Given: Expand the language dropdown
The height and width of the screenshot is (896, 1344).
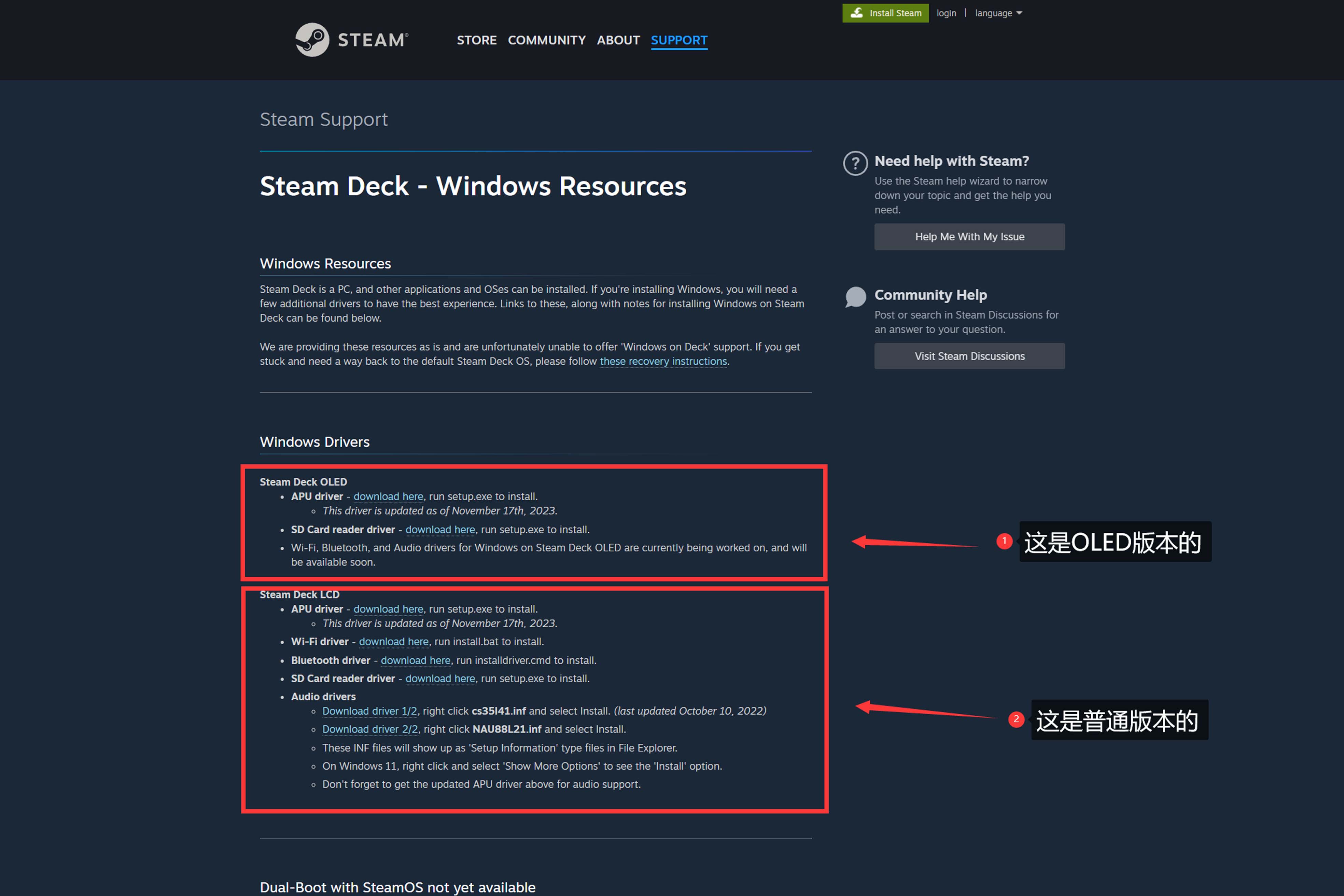Looking at the screenshot, I should click(x=998, y=13).
